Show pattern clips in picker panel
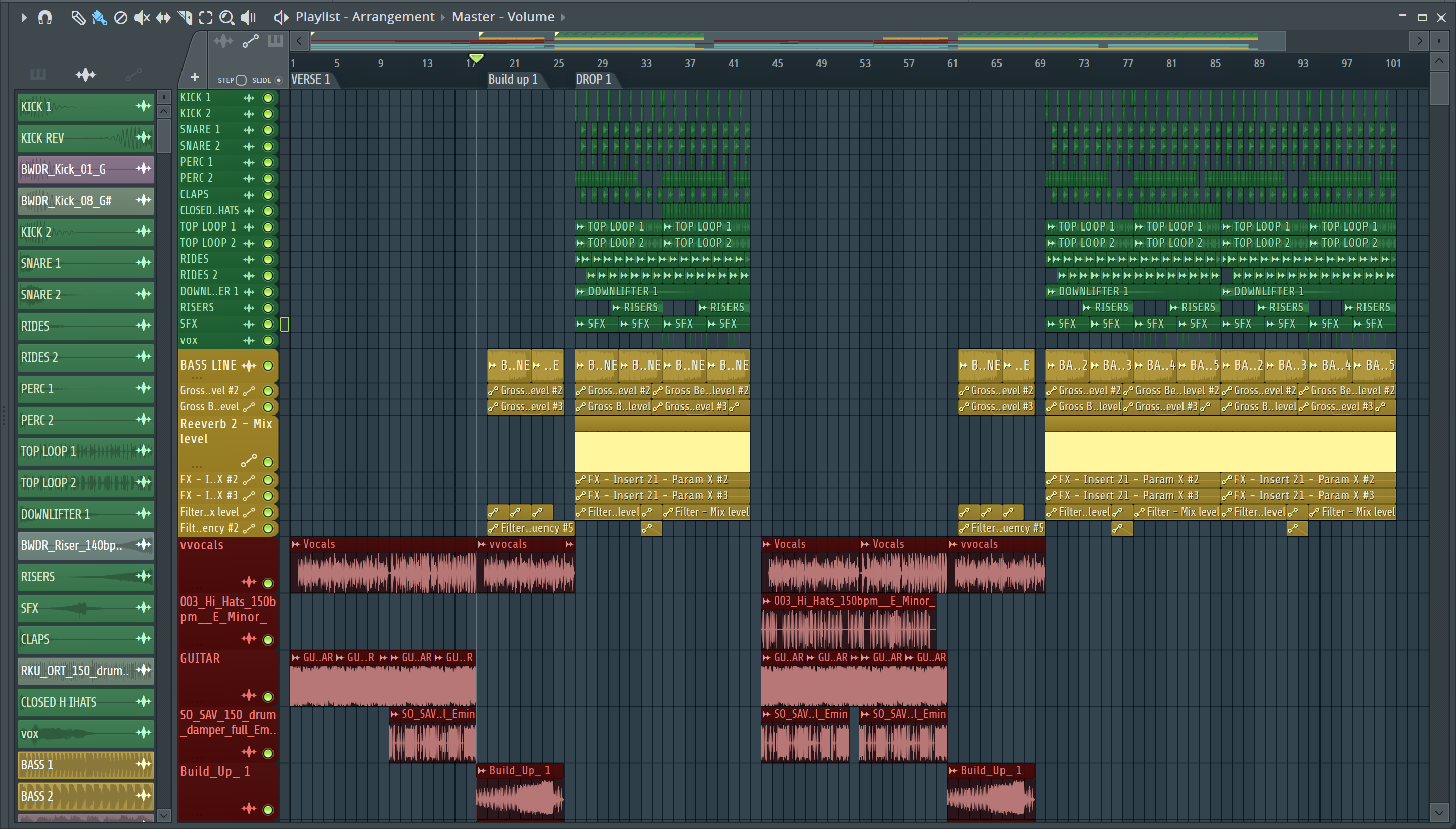 pos(37,75)
